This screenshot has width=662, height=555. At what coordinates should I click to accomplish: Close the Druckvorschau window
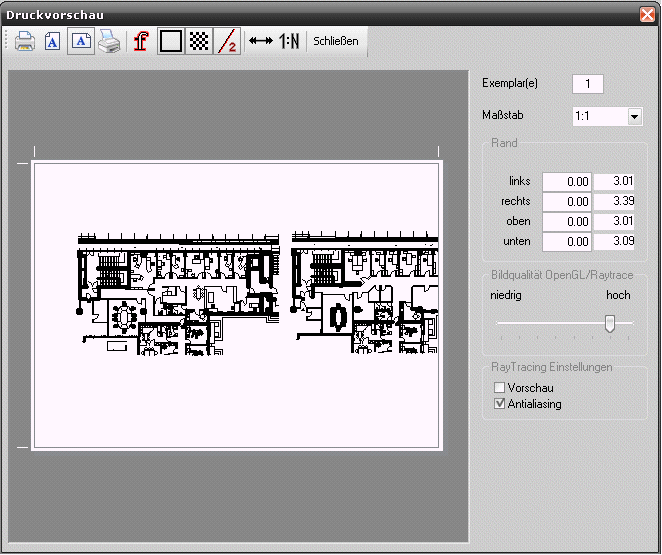(647, 14)
